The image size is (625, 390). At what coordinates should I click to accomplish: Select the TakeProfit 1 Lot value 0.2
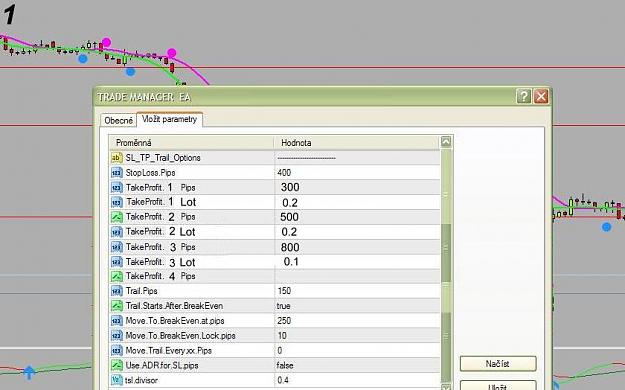(x=290, y=203)
